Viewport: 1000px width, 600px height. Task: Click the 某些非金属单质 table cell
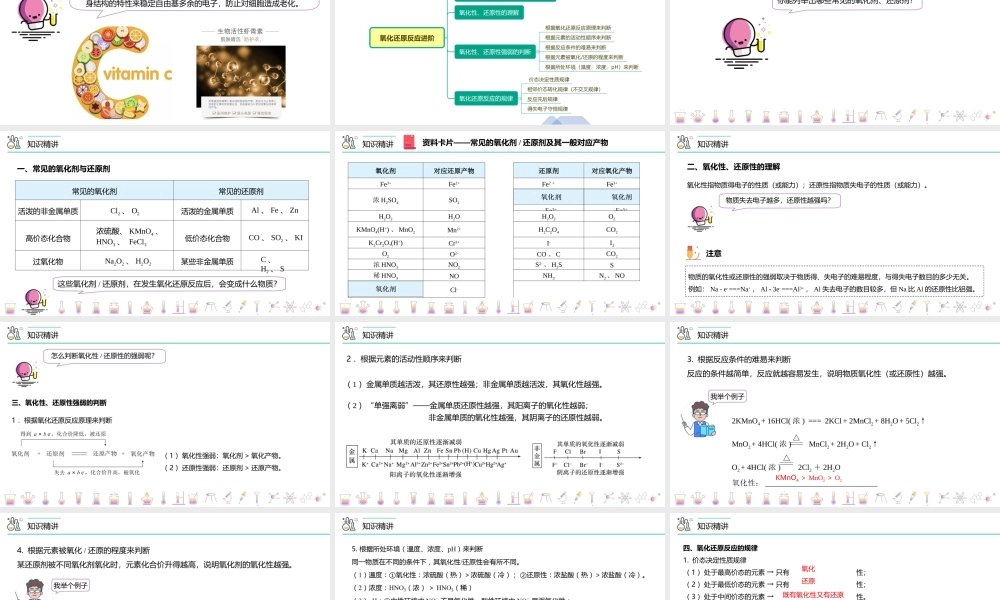pos(207,261)
